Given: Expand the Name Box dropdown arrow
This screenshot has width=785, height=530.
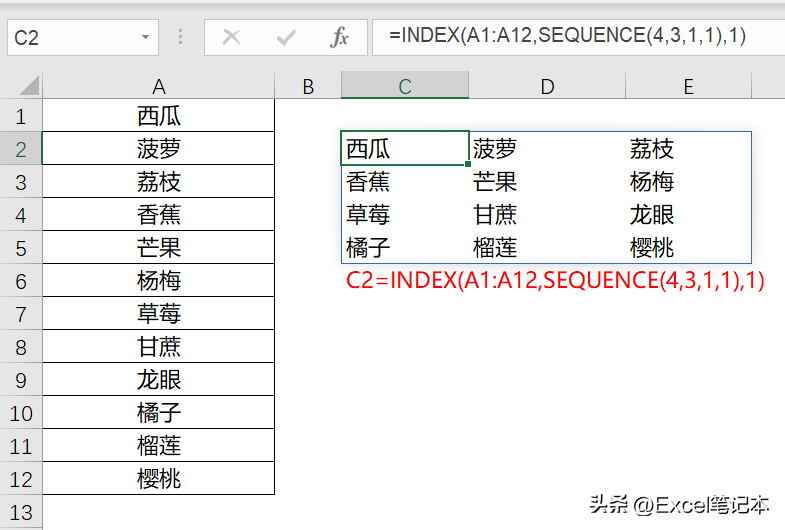Looking at the screenshot, I should (145, 37).
